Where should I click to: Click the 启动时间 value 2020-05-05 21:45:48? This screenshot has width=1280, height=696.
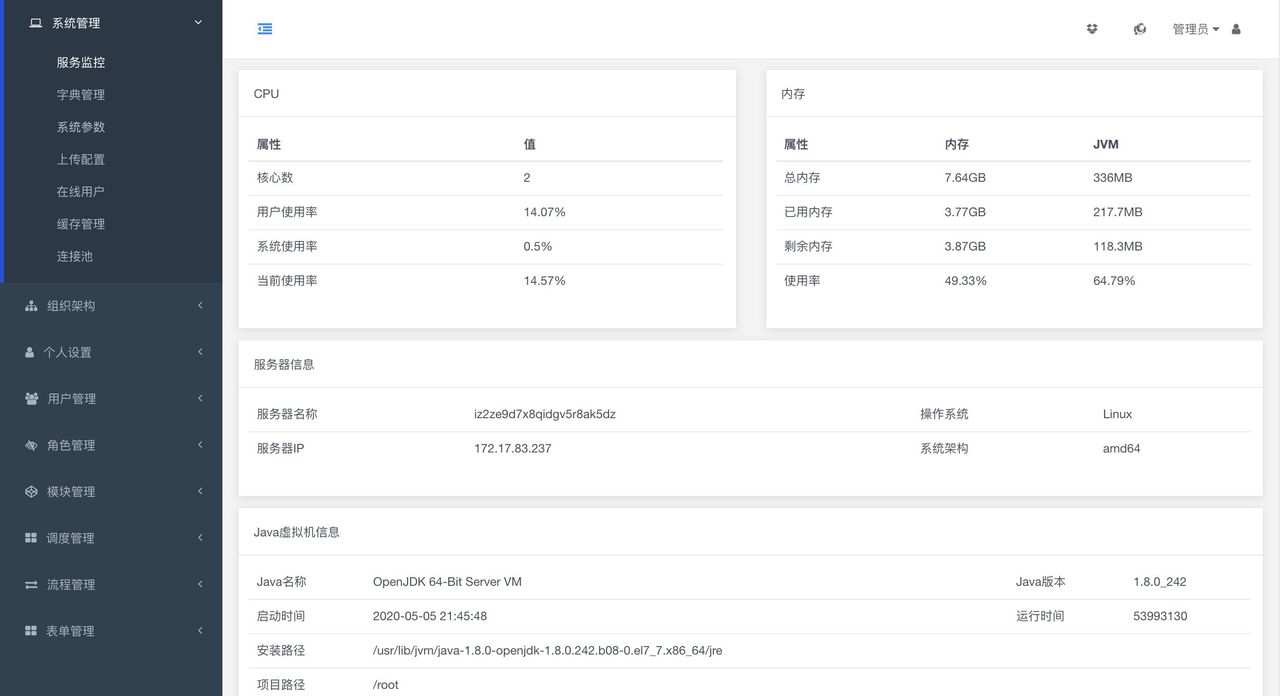[430, 616]
